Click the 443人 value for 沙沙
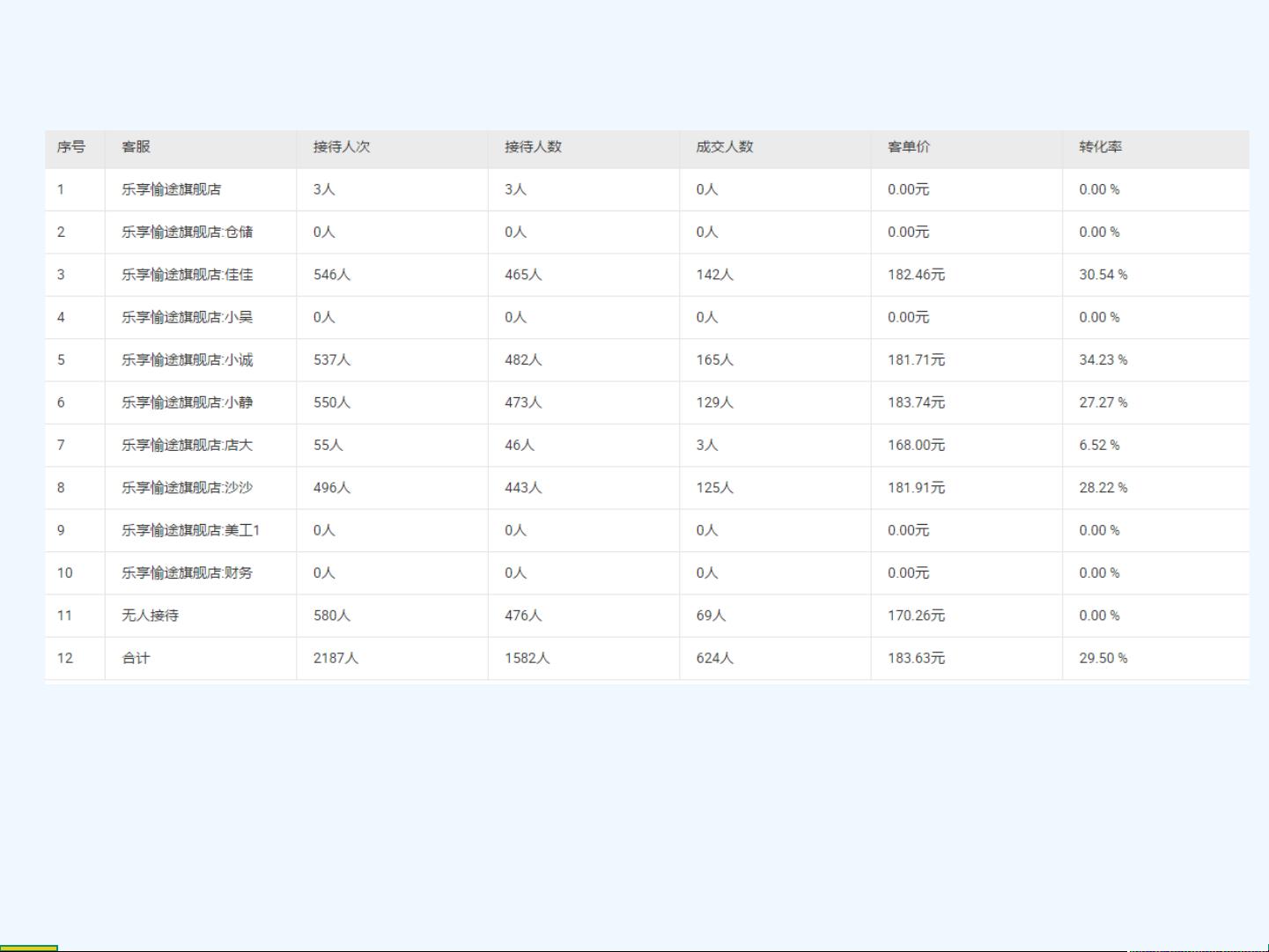Screen dimensions: 1269x952 point(523,488)
